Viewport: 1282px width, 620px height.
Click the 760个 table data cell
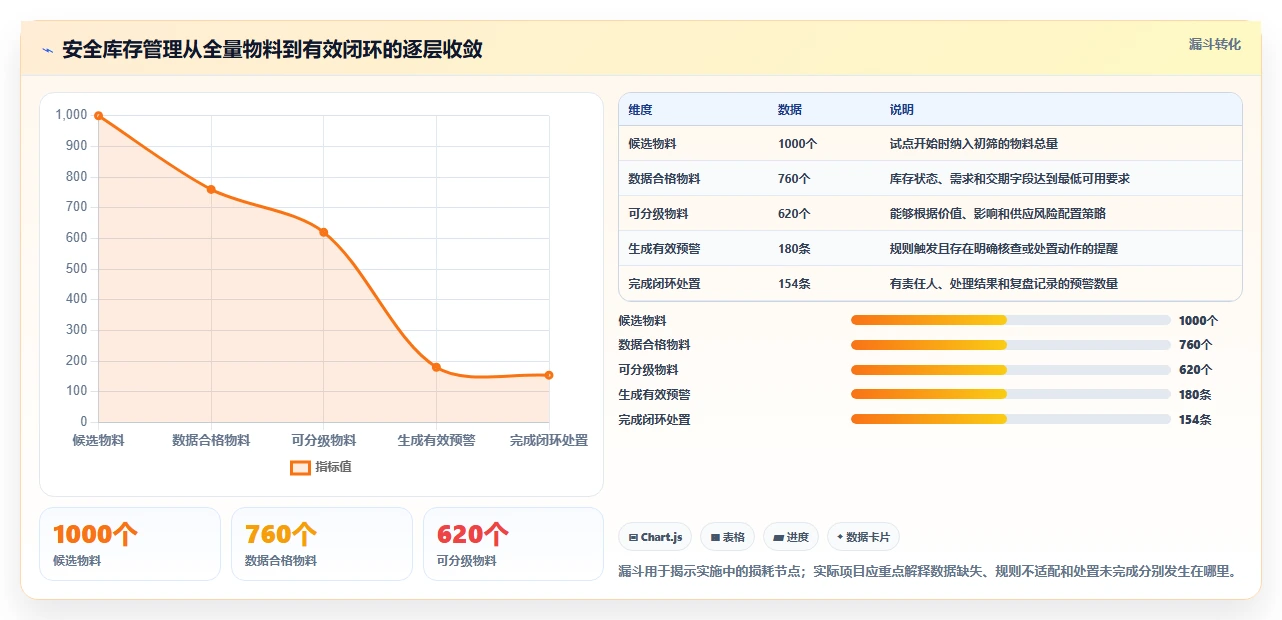(x=795, y=179)
